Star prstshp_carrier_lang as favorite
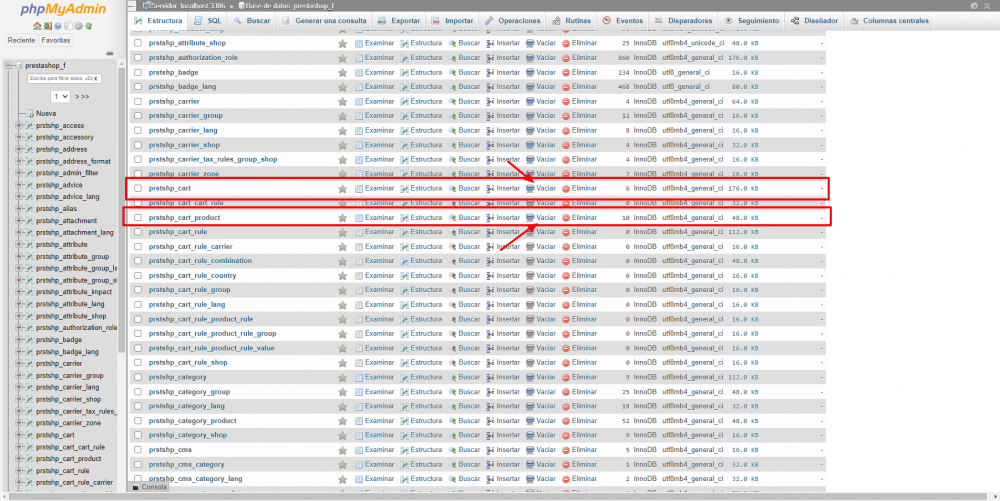 click(x=342, y=131)
